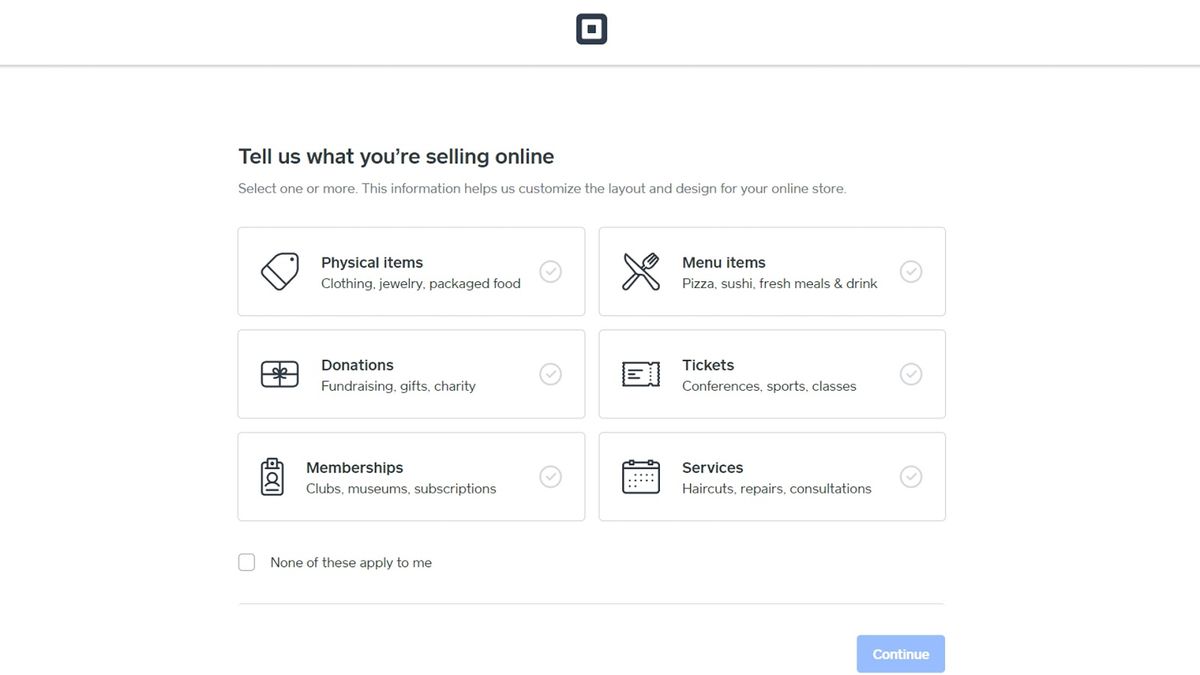1200x675 pixels.
Task: Mark the Services checkmark circle
Action: point(911,476)
